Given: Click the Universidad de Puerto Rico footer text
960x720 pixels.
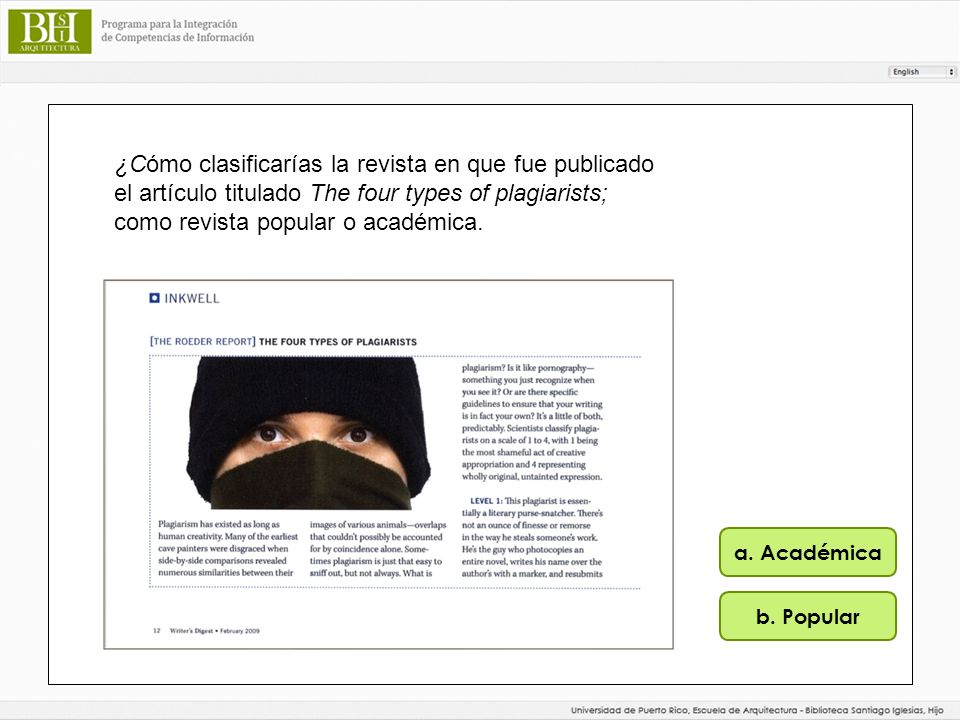Looking at the screenshot, I should 757,710.
